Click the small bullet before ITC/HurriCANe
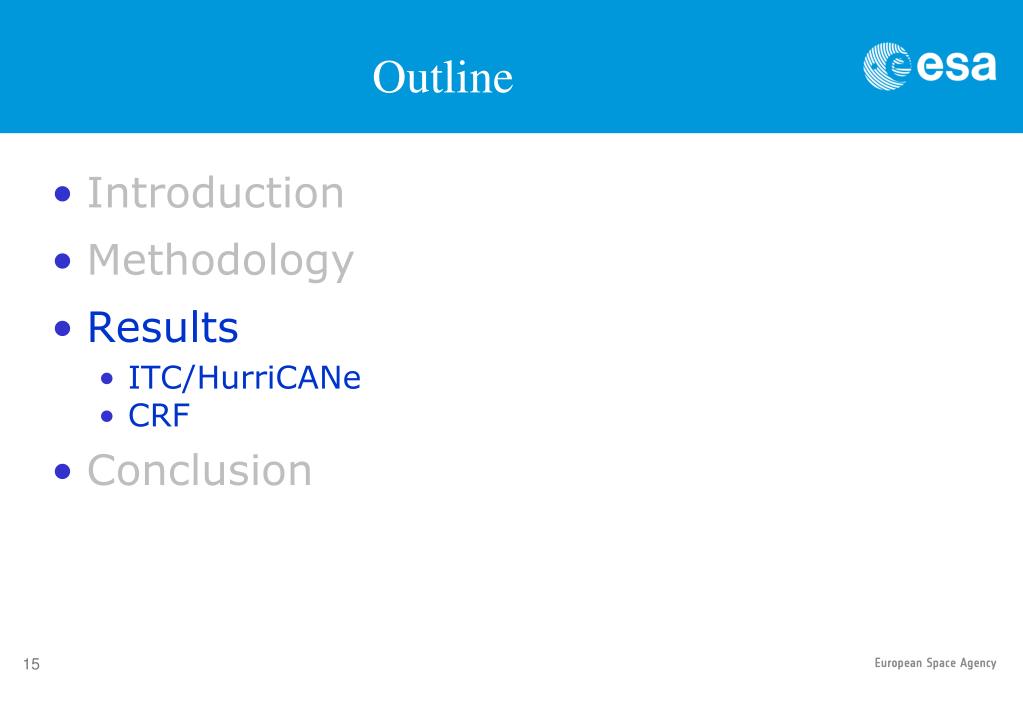The image size is (1023, 708). [x=107, y=378]
